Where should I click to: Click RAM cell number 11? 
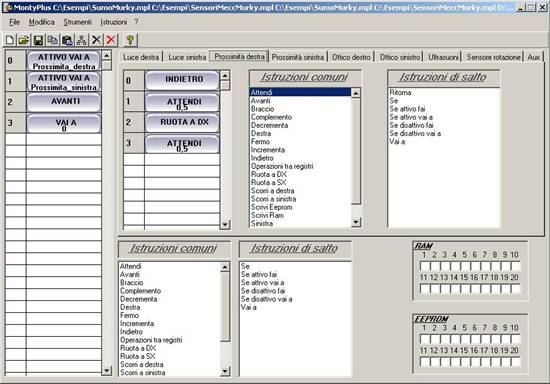click(424, 289)
